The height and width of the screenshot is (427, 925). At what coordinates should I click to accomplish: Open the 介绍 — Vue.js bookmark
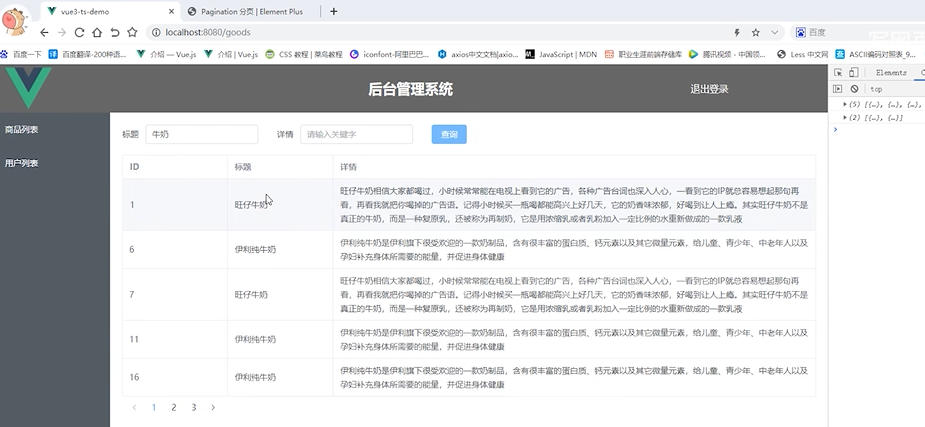tap(166, 54)
